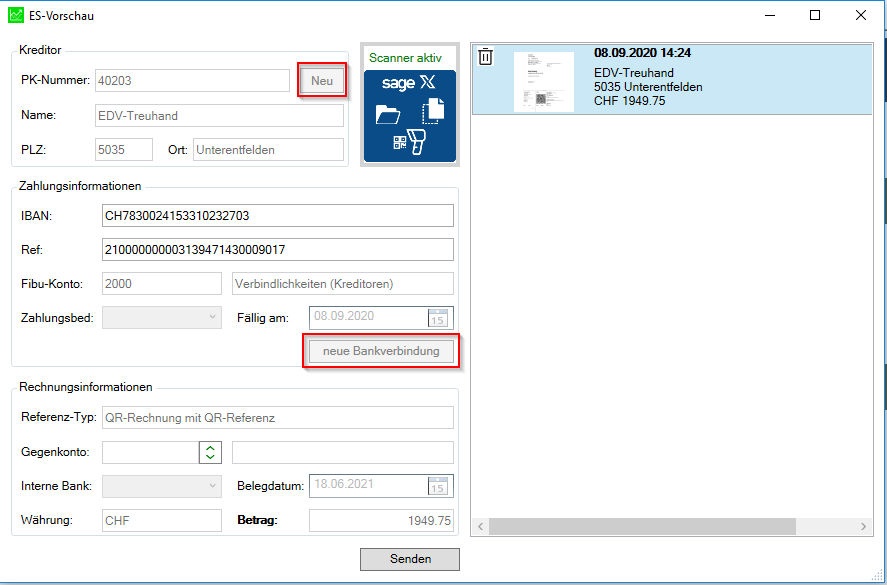Open folder icon in Sage X panel
Image resolution: width=887 pixels, height=585 pixels.
388,114
